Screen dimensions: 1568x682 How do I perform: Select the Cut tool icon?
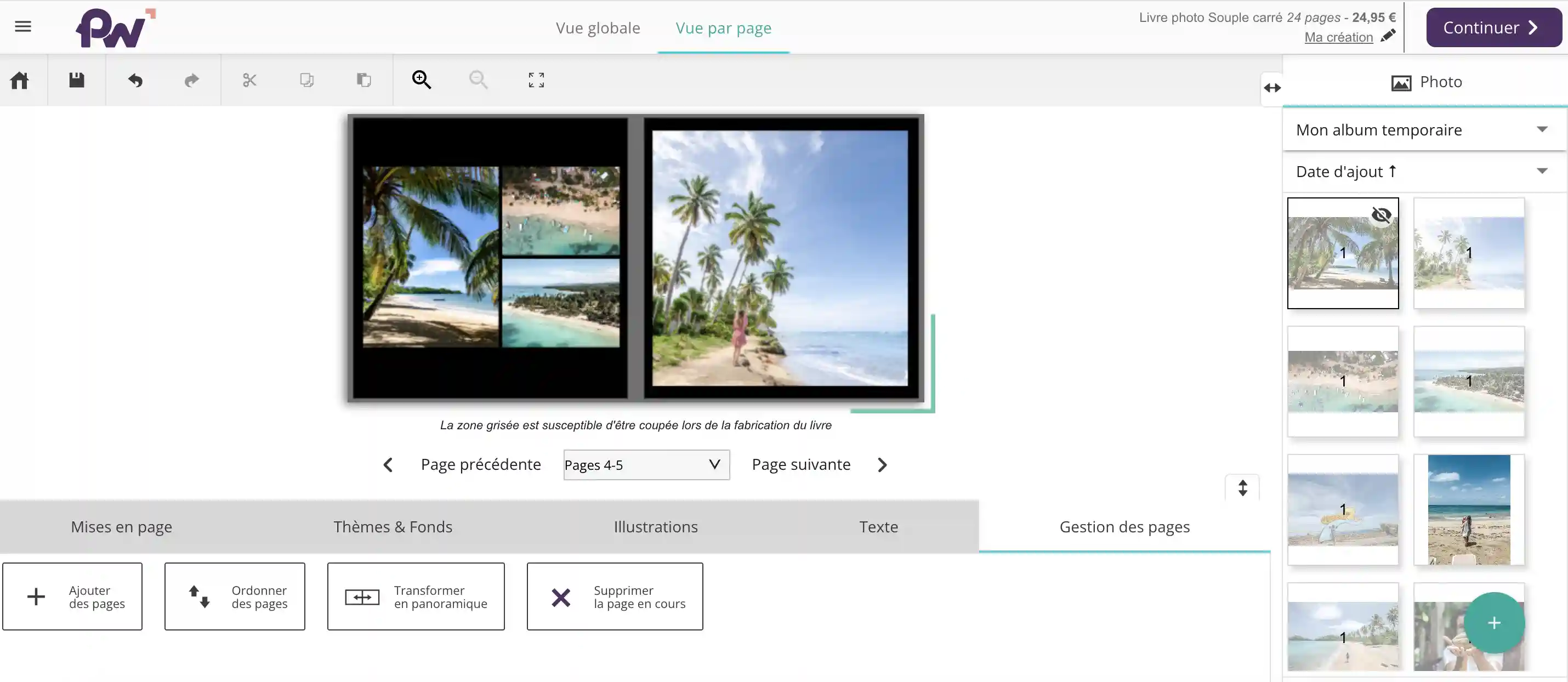(x=249, y=80)
